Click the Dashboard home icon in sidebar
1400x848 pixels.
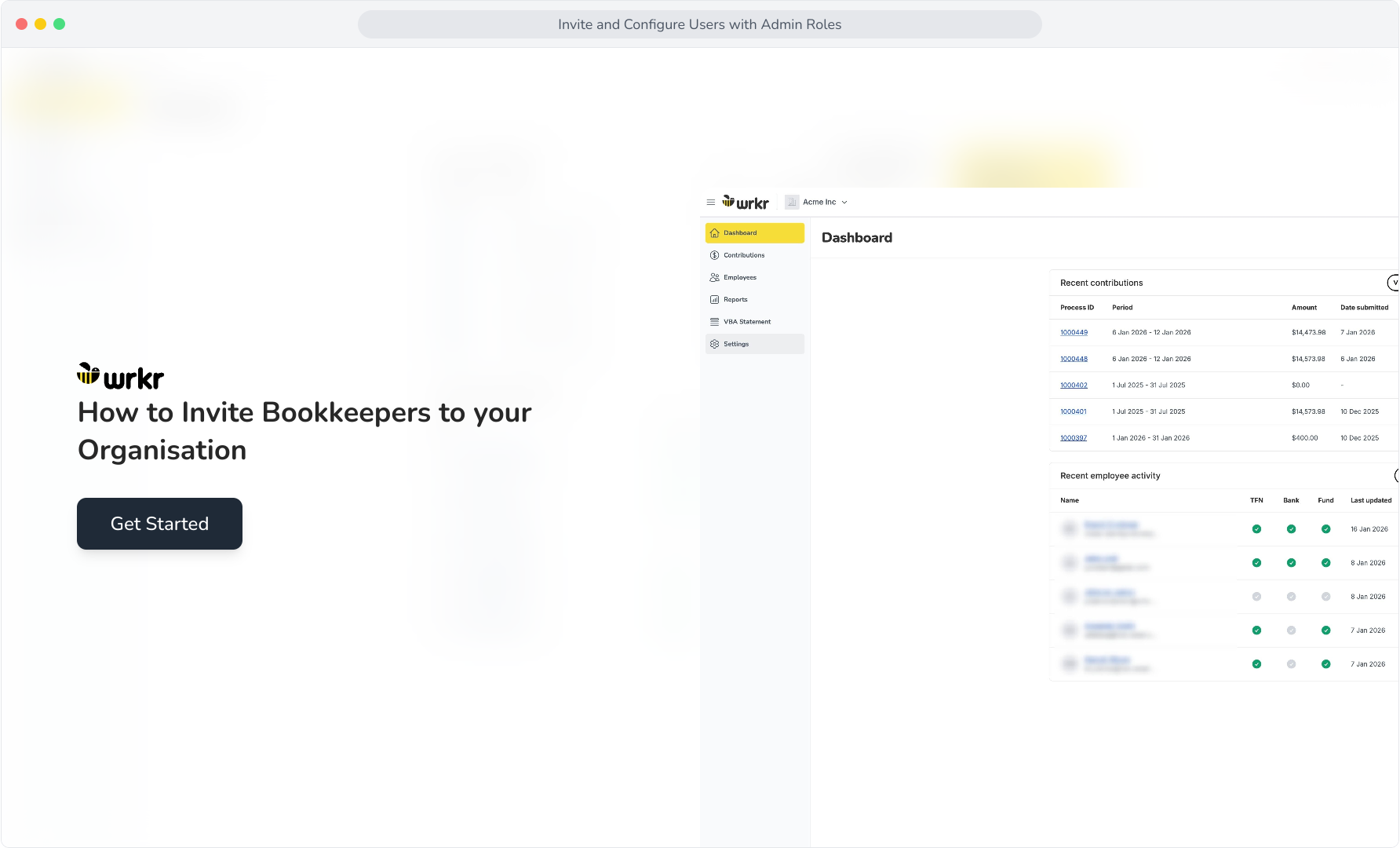coord(714,233)
